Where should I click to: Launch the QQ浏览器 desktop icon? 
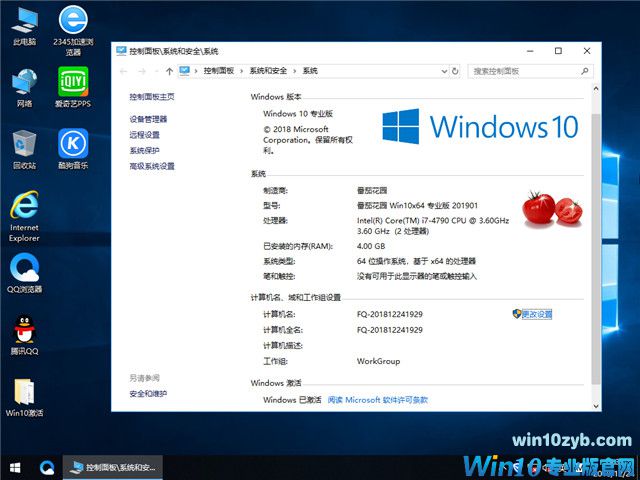pos(24,273)
